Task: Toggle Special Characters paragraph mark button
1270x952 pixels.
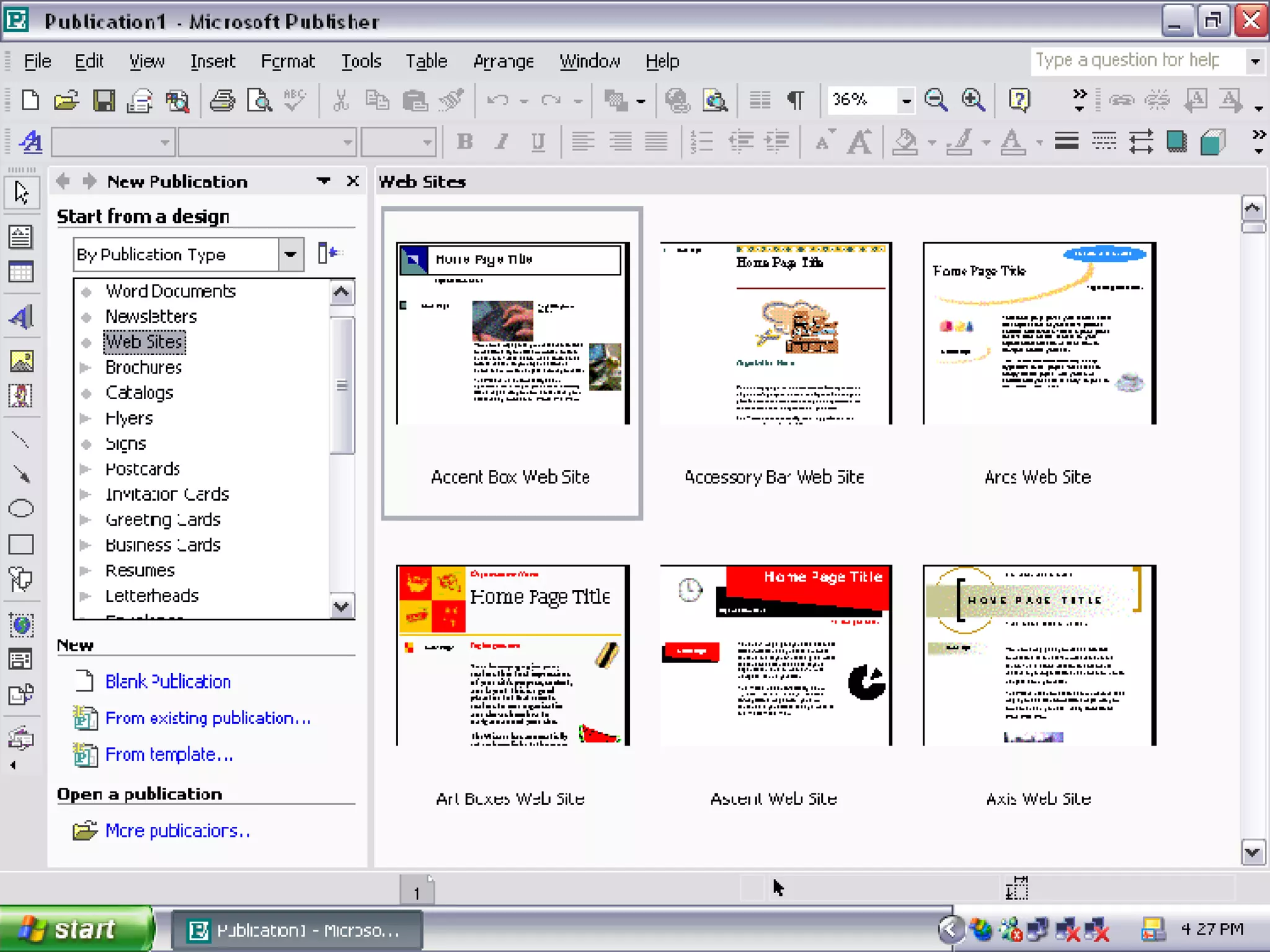Action: pos(796,100)
